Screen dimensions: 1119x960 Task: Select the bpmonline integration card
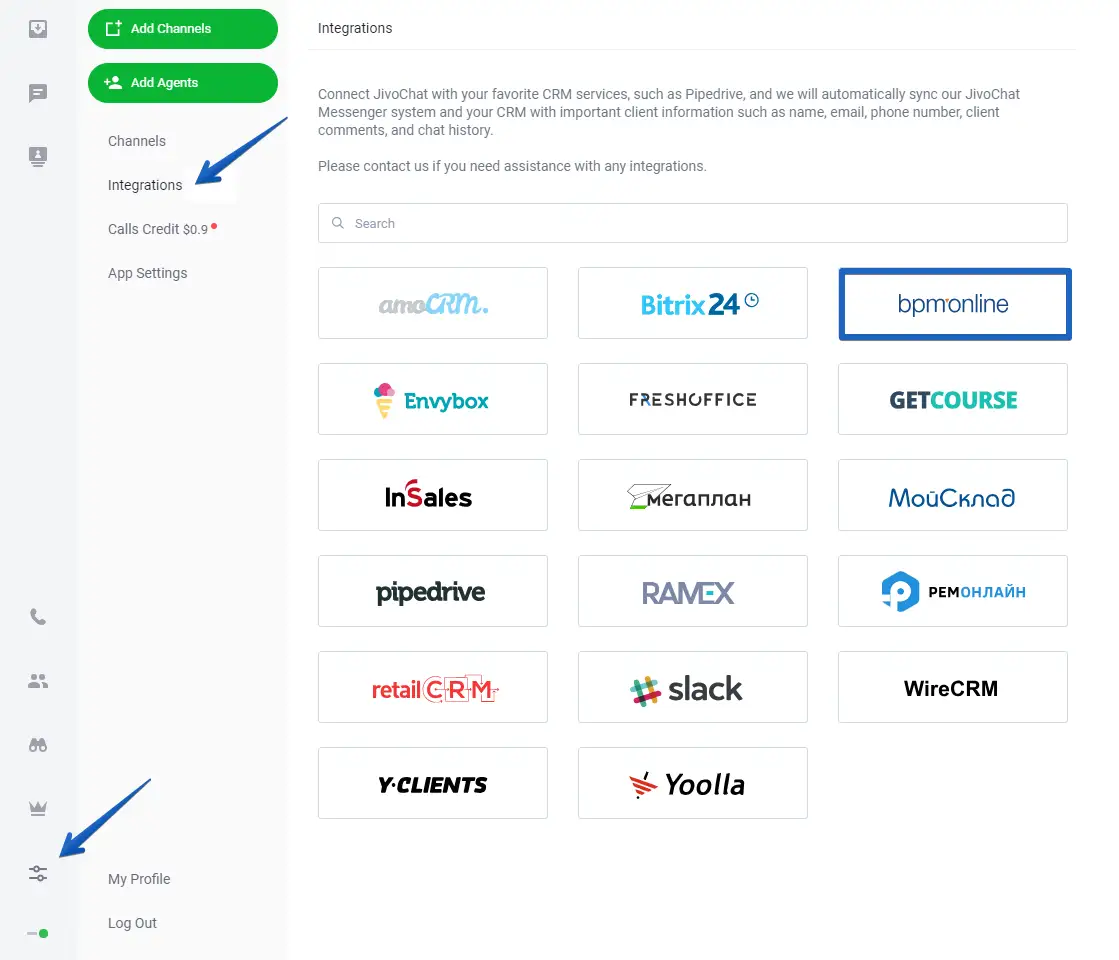coord(955,304)
